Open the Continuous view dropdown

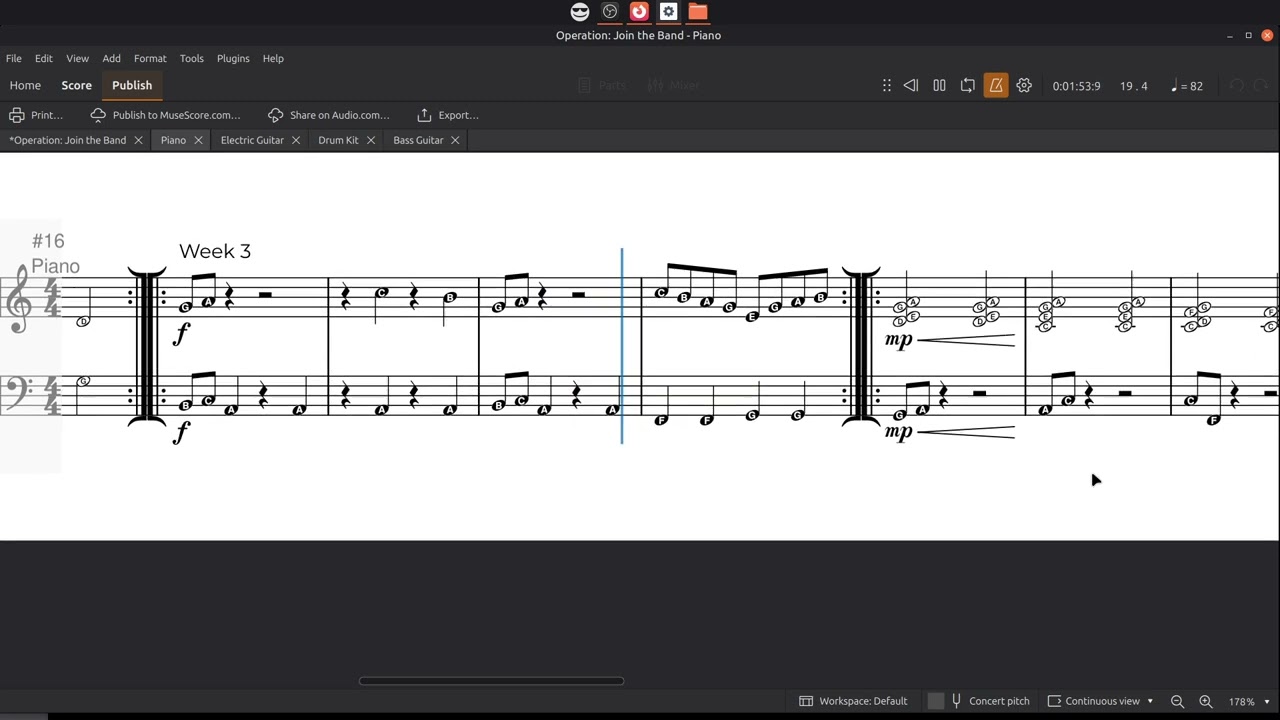(1101, 701)
